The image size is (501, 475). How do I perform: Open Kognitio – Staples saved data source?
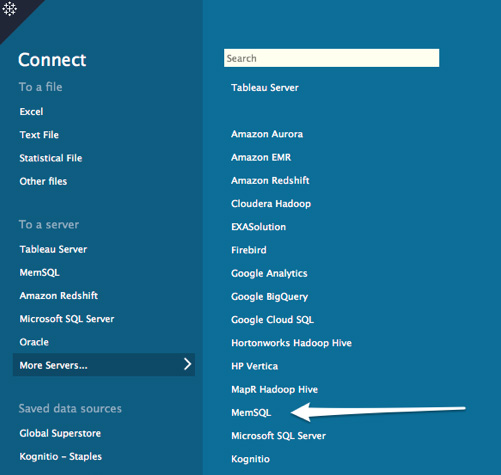click(x=61, y=457)
